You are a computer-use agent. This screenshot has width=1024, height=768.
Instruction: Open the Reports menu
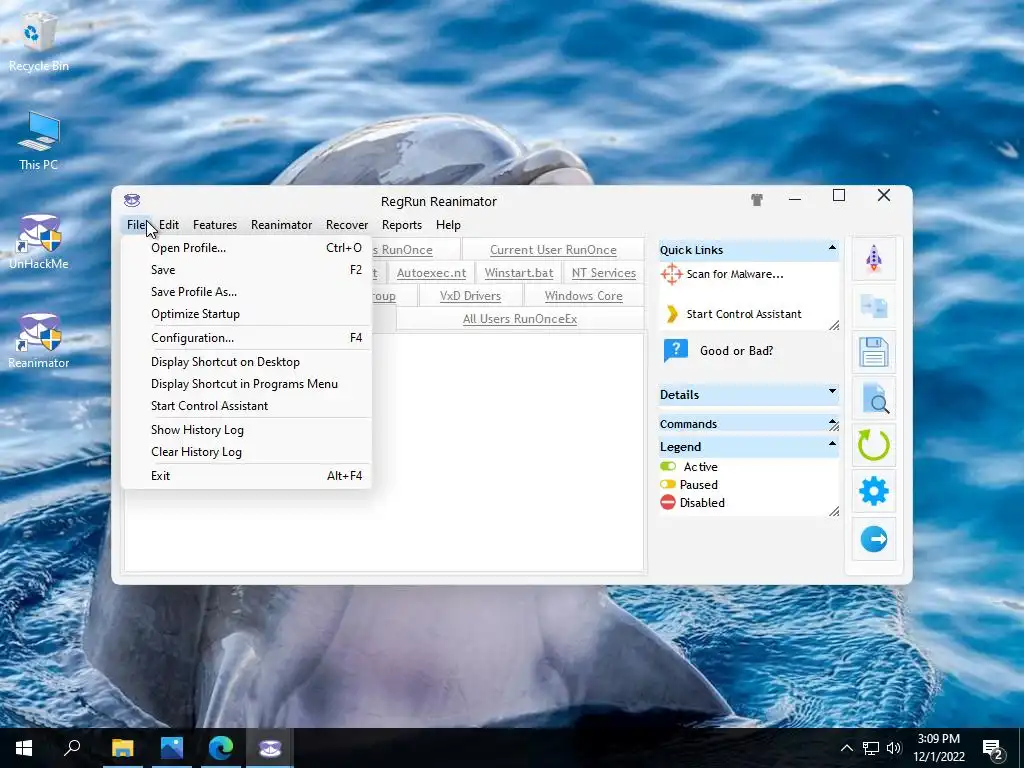[x=402, y=225]
